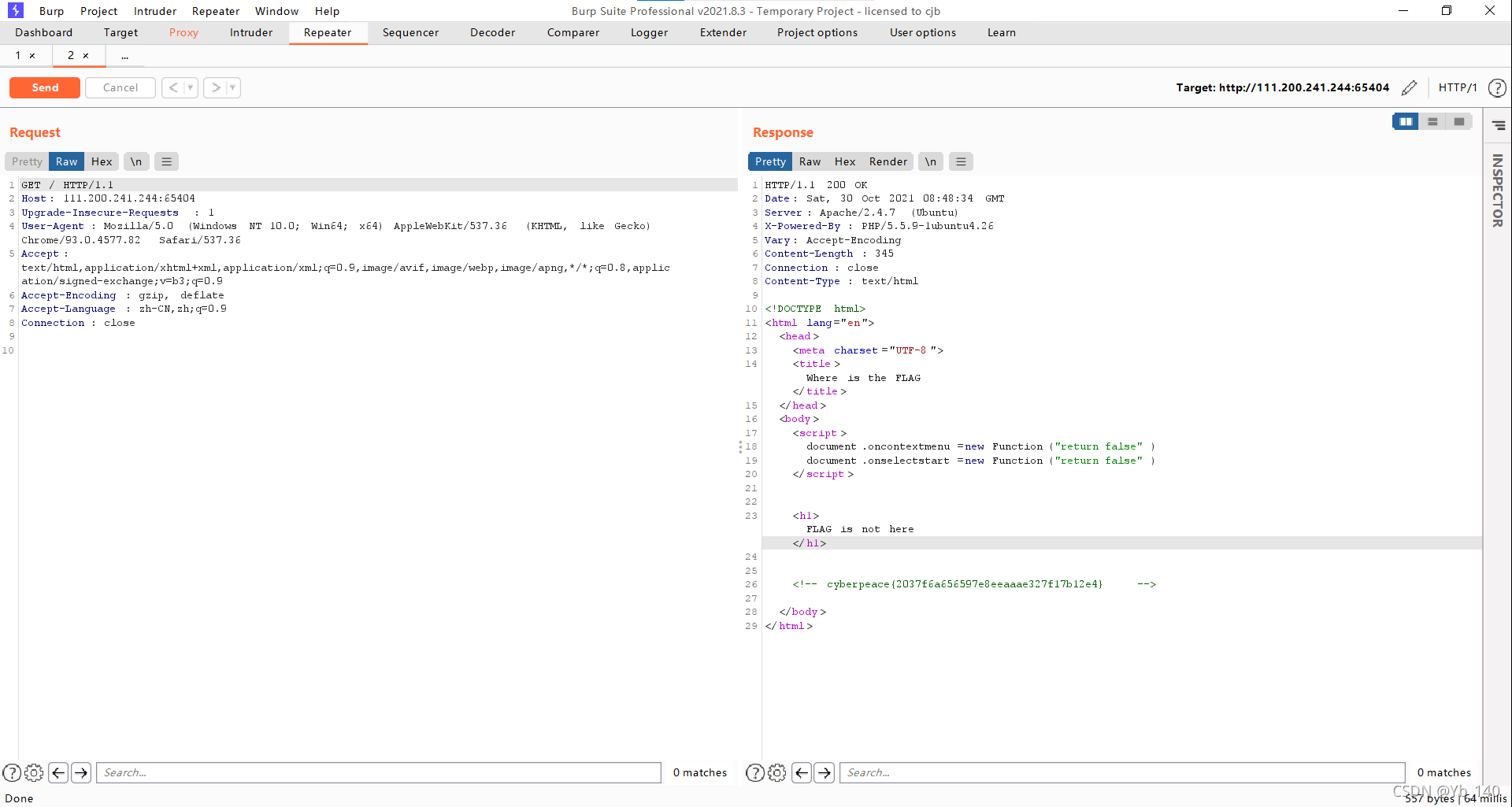1512x807 pixels.
Task: Close Repeater tab 2
Action: pyautogui.click(x=86, y=56)
